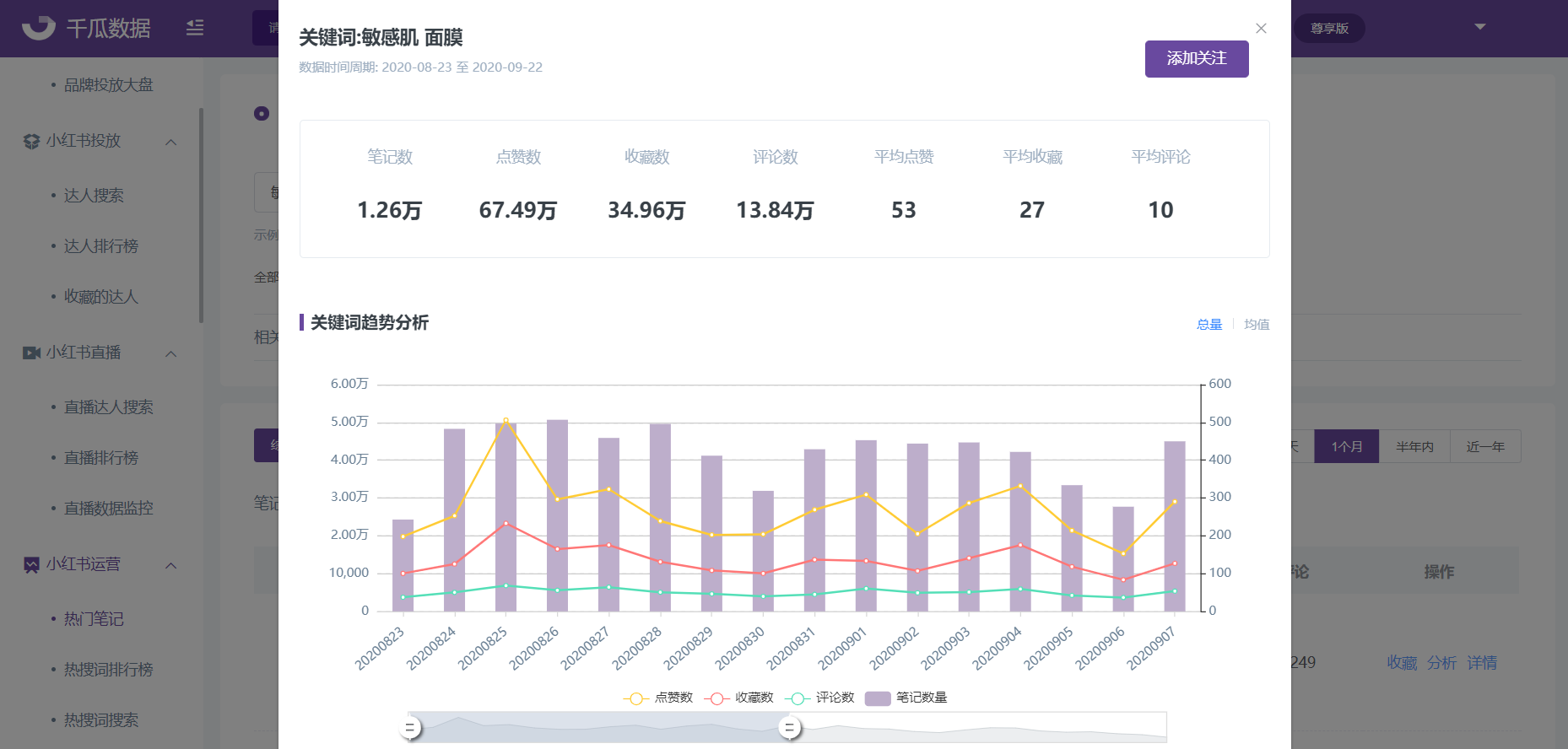Viewport: 1568px width, 749px height.
Task: Toggle 笔记数量 bar series in legend
Action: (906, 698)
